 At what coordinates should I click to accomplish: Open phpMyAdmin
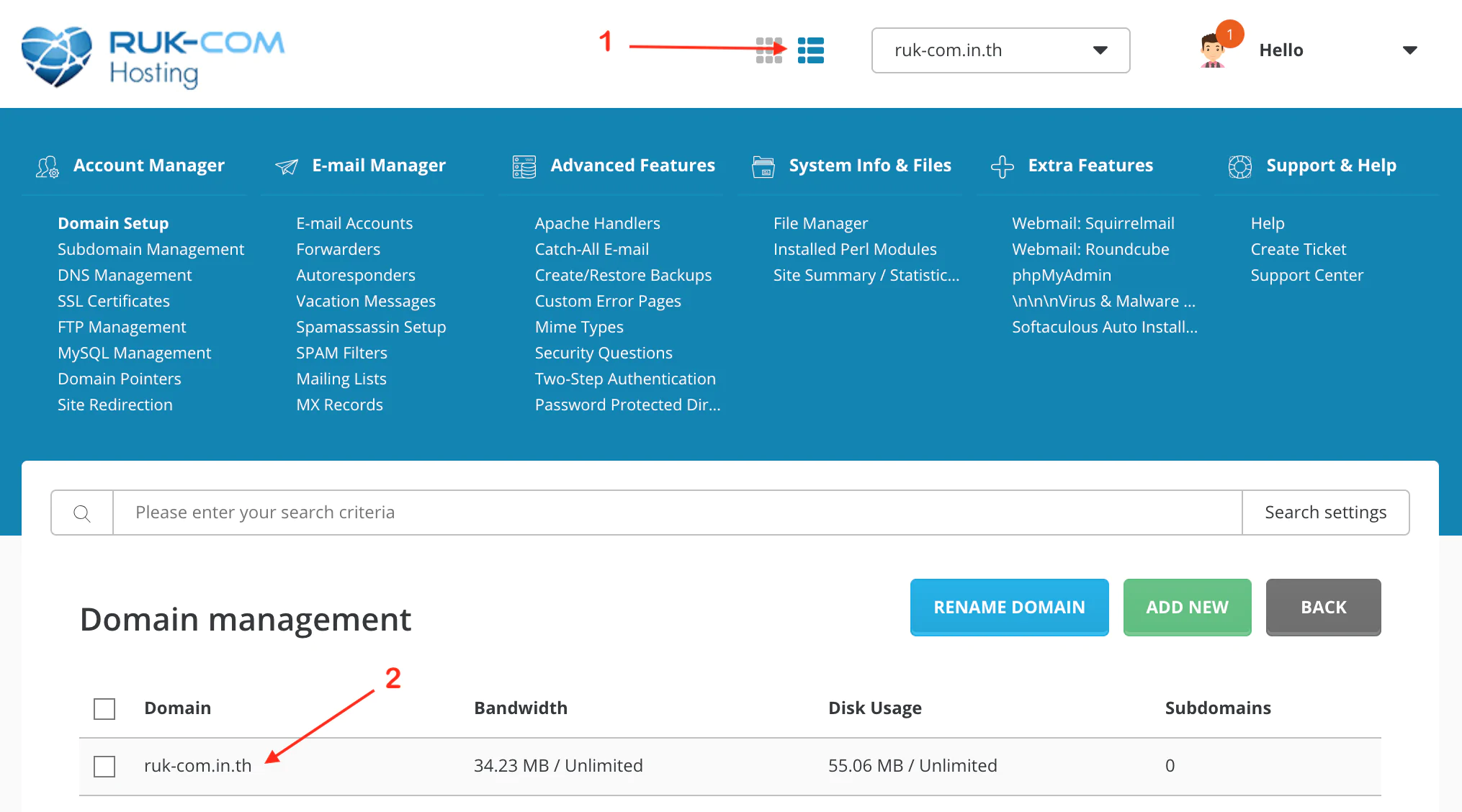pos(1062,275)
